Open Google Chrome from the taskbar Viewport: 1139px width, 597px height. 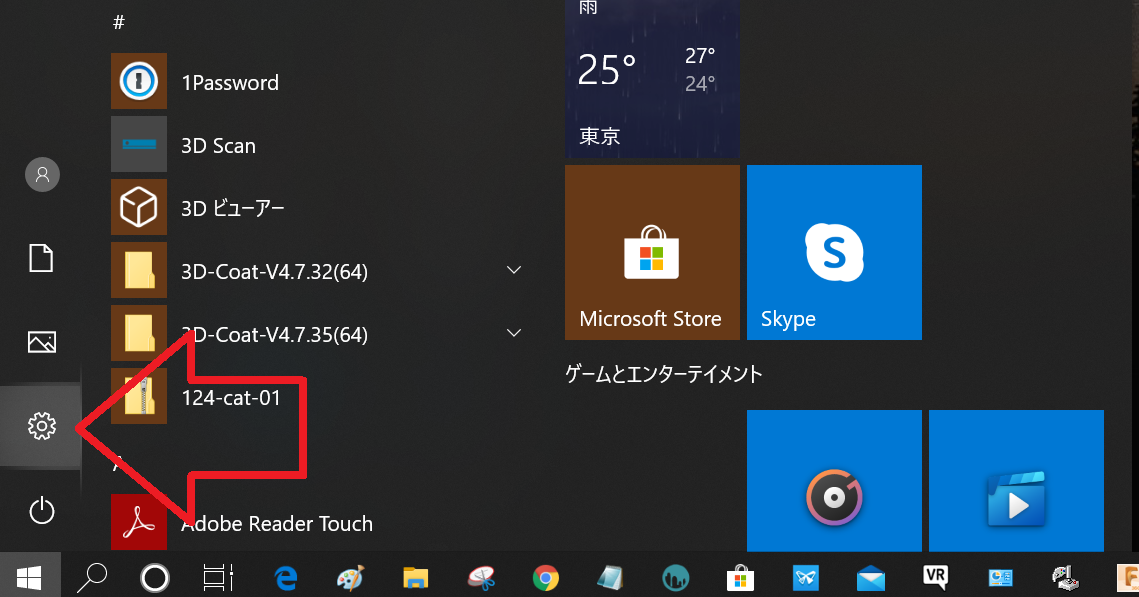point(545,577)
